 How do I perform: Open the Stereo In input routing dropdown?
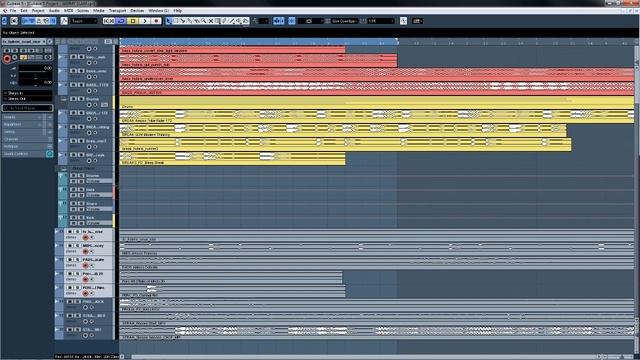[x=27, y=93]
